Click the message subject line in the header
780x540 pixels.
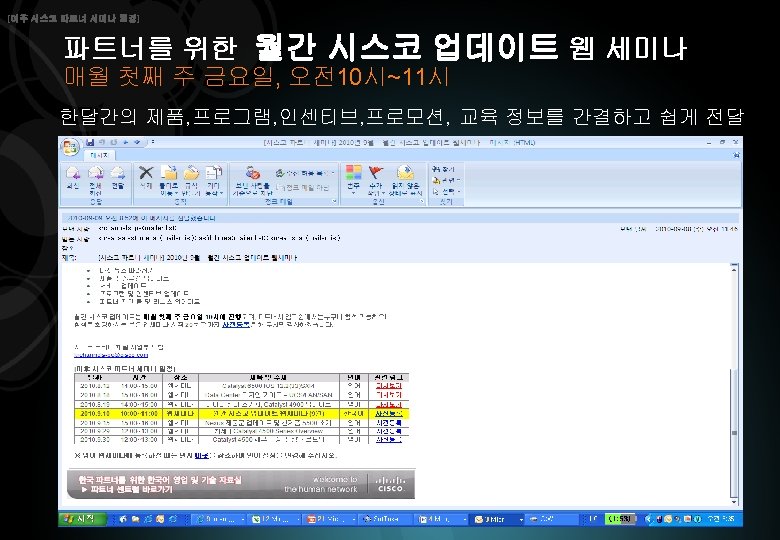pyautogui.click(x=197, y=258)
